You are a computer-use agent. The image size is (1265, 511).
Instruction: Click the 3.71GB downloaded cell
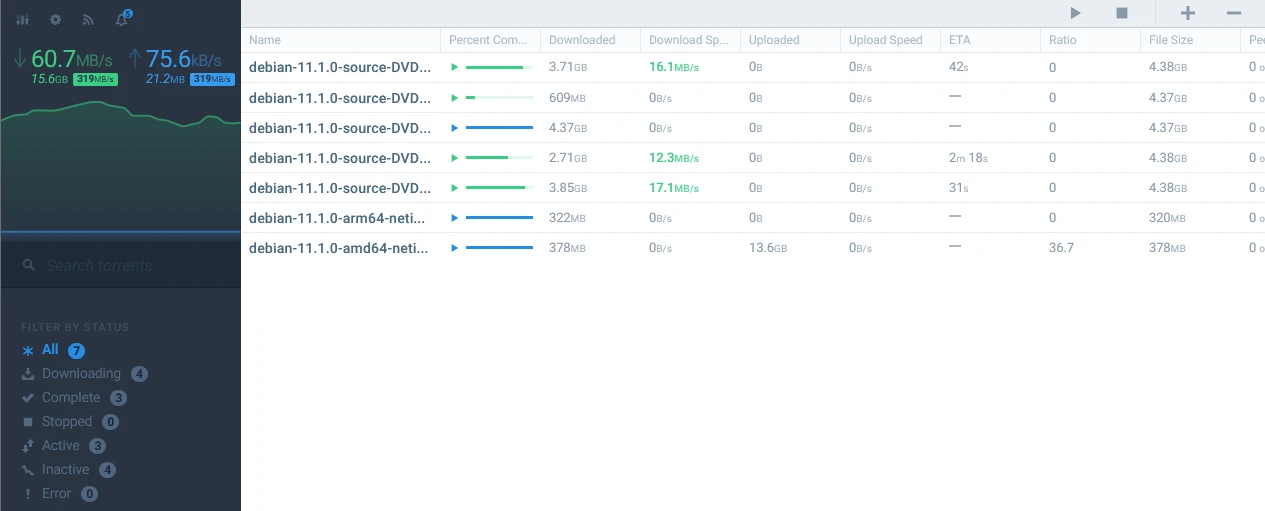pos(568,68)
